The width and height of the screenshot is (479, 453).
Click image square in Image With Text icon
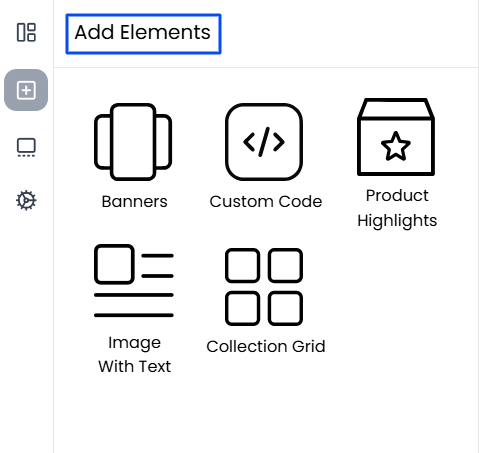(x=114, y=264)
